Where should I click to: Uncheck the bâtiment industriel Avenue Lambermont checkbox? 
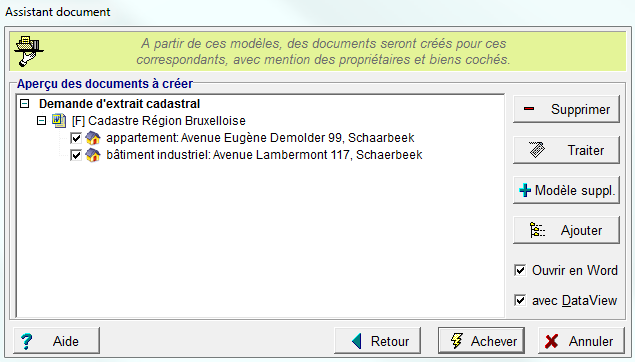[76, 155]
